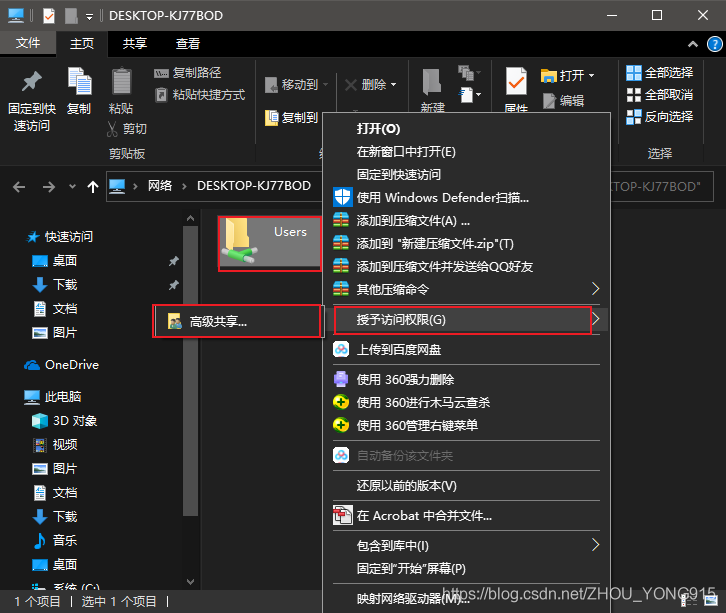Image resolution: width=726 pixels, height=613 pixels.
Task: Open pinned Desktop (桌面) under Quick access
Action: pyautogui.click(x=55, y=261)
